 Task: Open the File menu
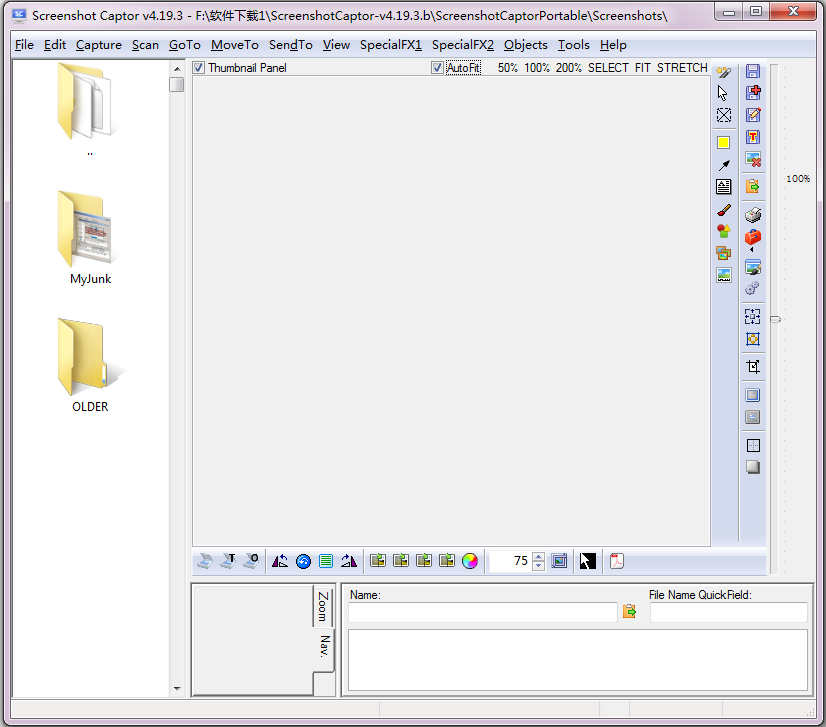coord(24,45)
